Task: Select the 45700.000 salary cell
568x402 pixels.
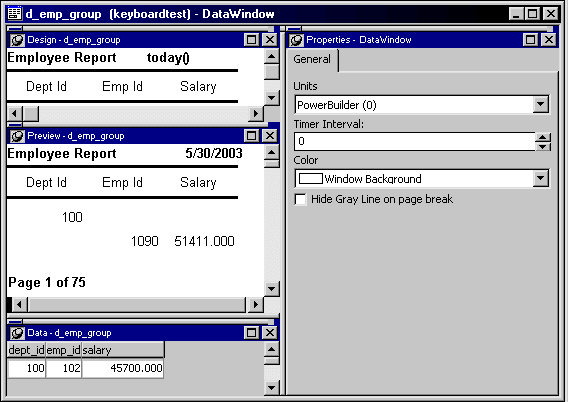Action: (x=123, y=368)
